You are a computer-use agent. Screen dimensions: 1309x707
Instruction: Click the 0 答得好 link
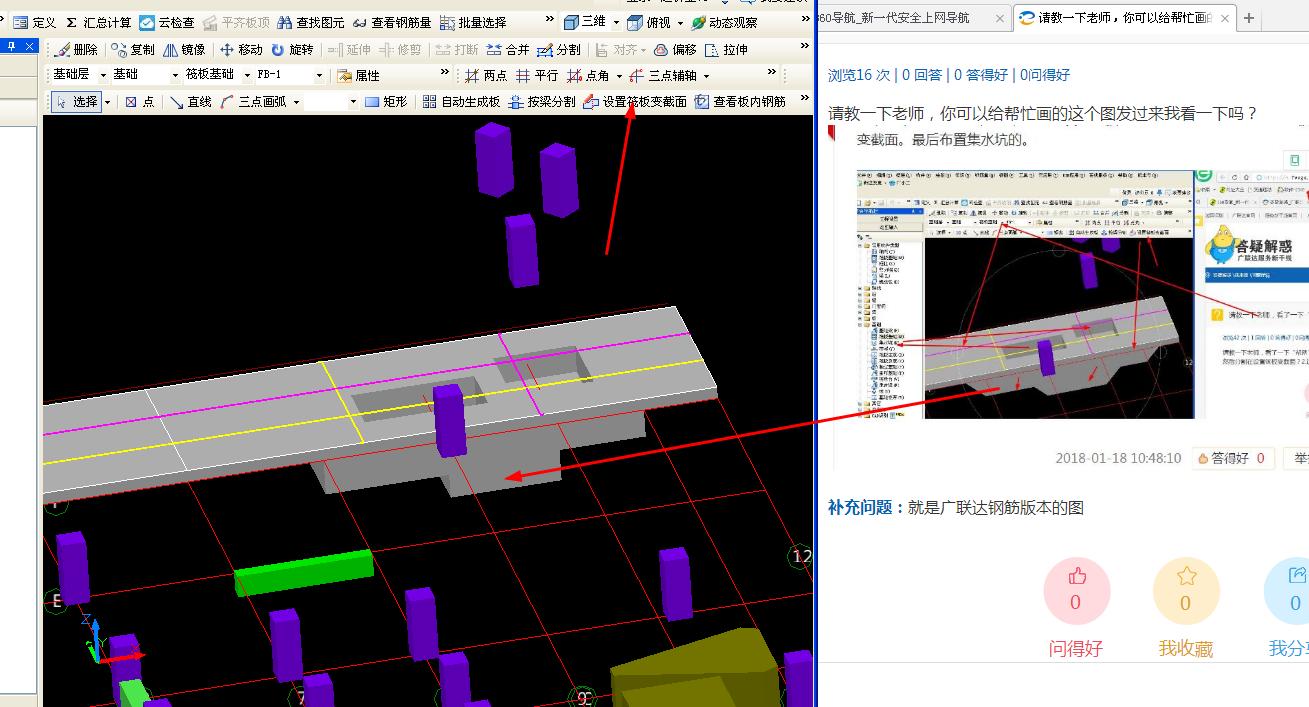[981, 75]
